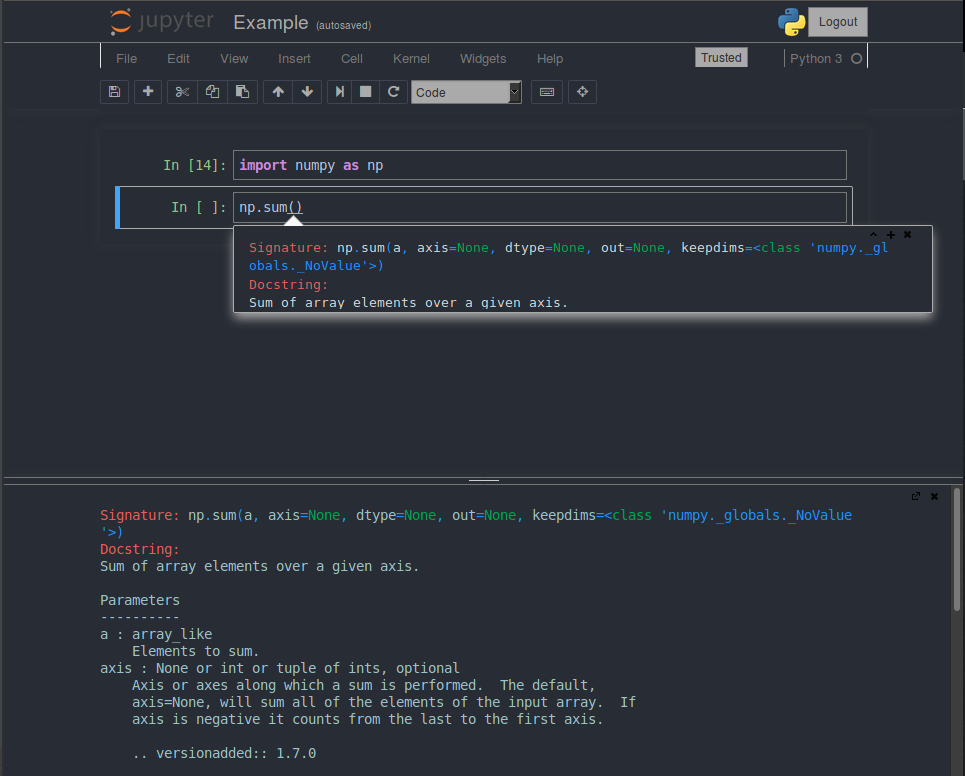Open the cell type dropdown showing Code
This screenshot has height=776, width=965.
point(466,91)
